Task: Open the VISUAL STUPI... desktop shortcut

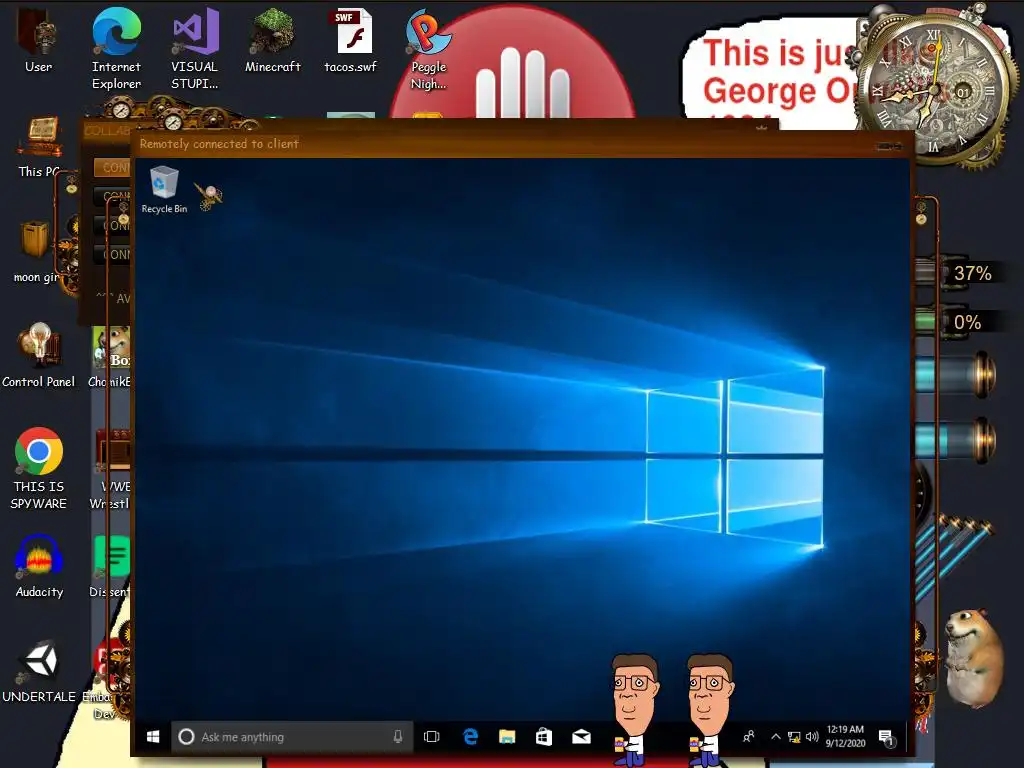Action: coord(195,47)
